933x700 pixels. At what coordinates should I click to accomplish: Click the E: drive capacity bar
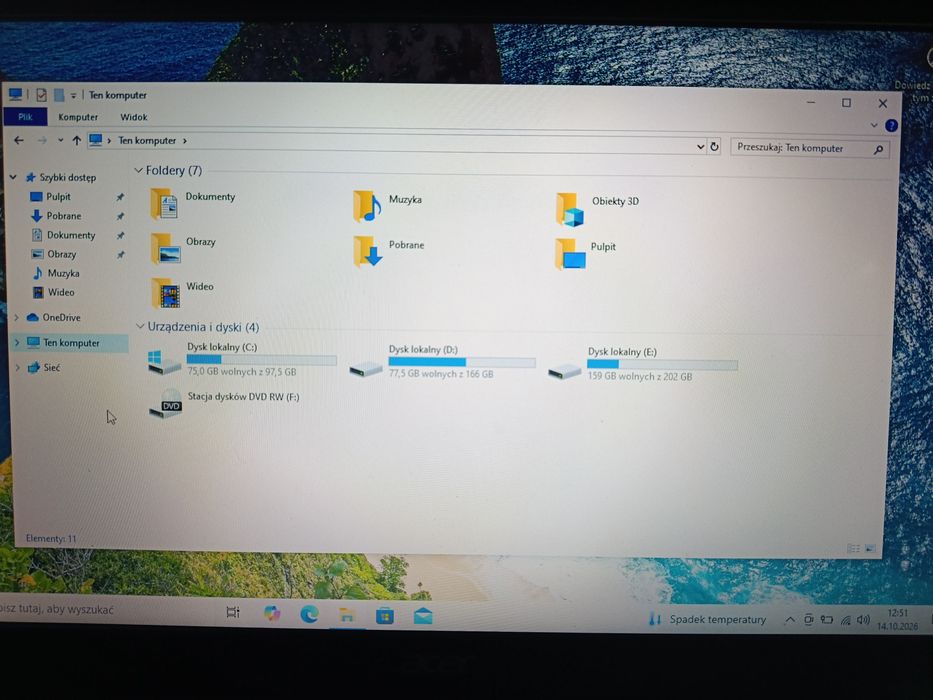point(662,364)
